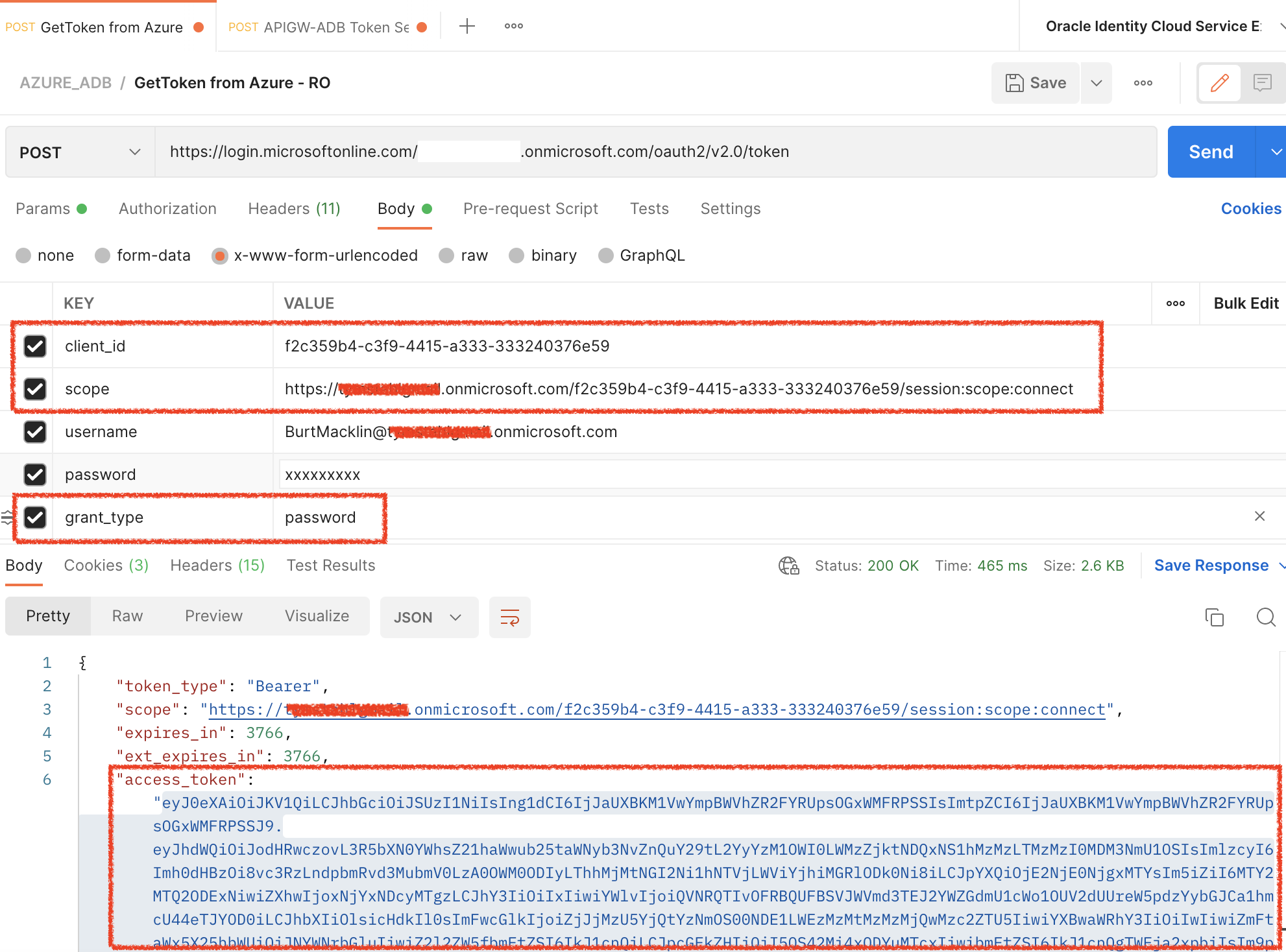1286x952 pixels.
Task: Open the comments icon beside the pencil
Action: pyautogui.click(x=1261, y=83)
